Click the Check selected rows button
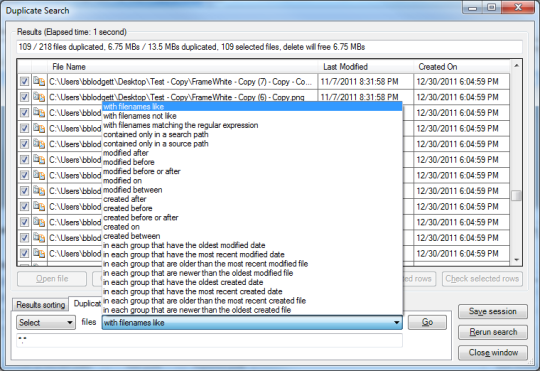 coord(482,279)
